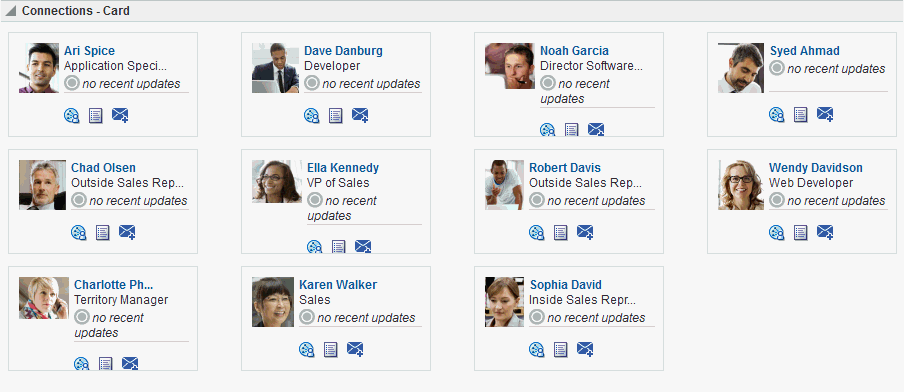Screen dimensions: 904x392
Task: Open Noah Garcia's profile link
Action: click(574, 51)
